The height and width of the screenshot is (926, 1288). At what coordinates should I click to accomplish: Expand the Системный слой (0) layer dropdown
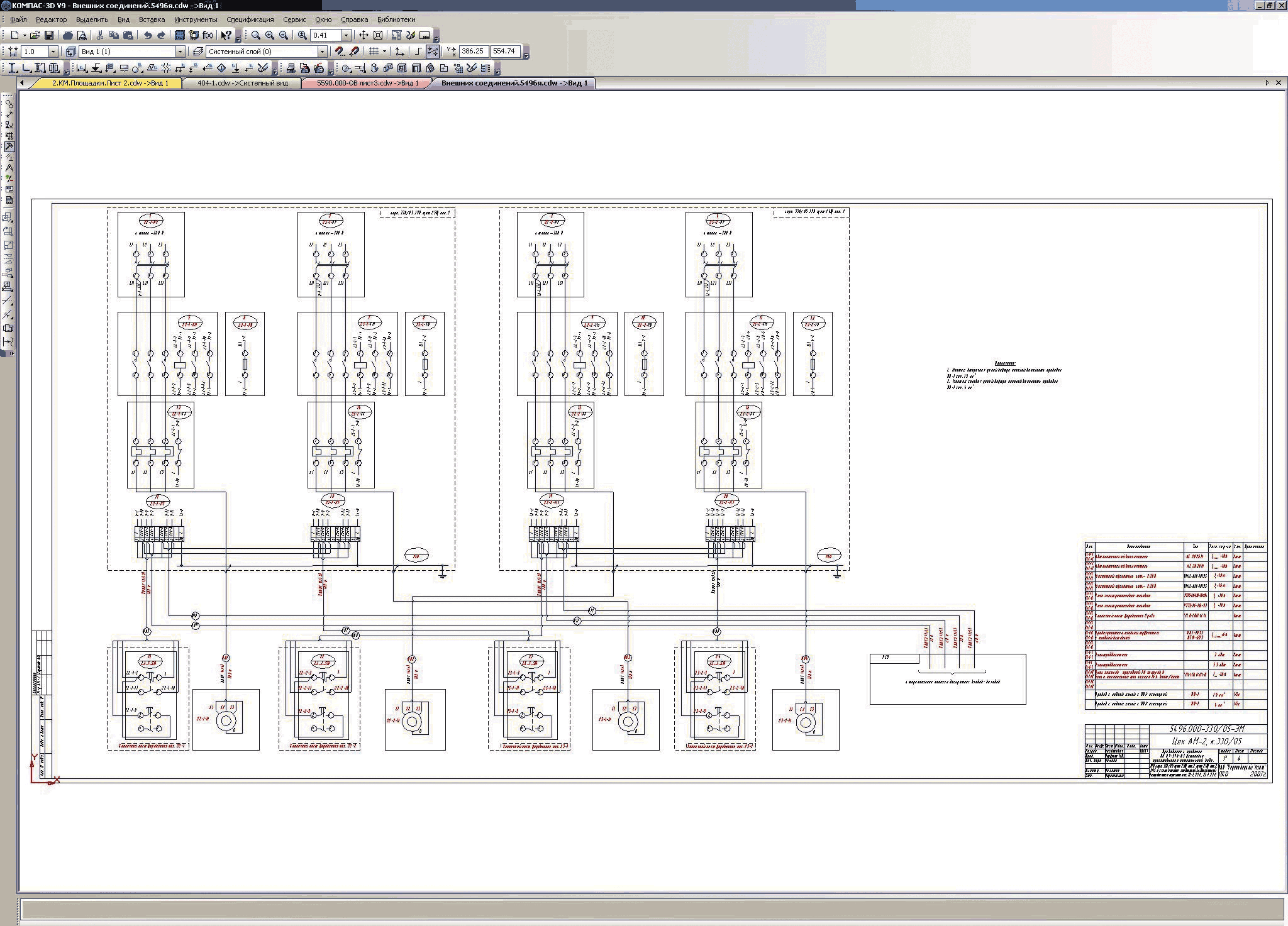point(322,52)
